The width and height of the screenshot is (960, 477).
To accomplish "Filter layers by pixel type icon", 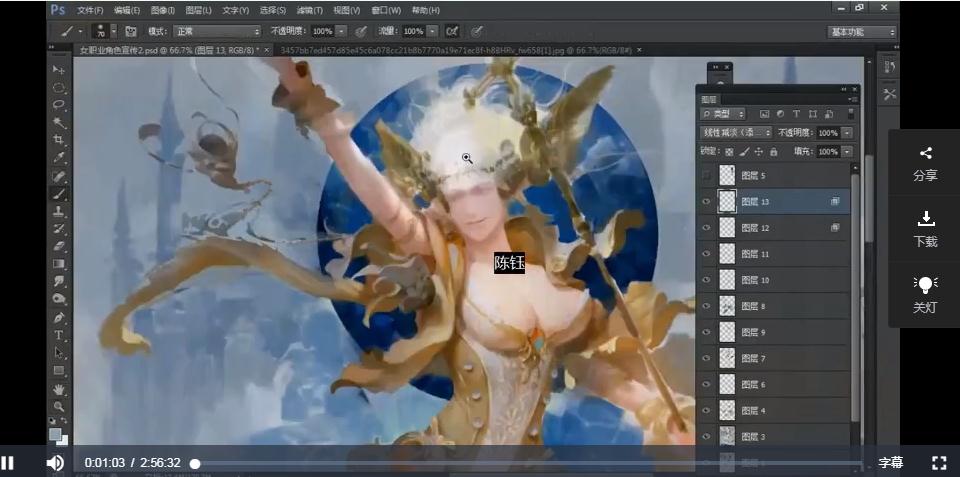I will click(x=764, y=114).
